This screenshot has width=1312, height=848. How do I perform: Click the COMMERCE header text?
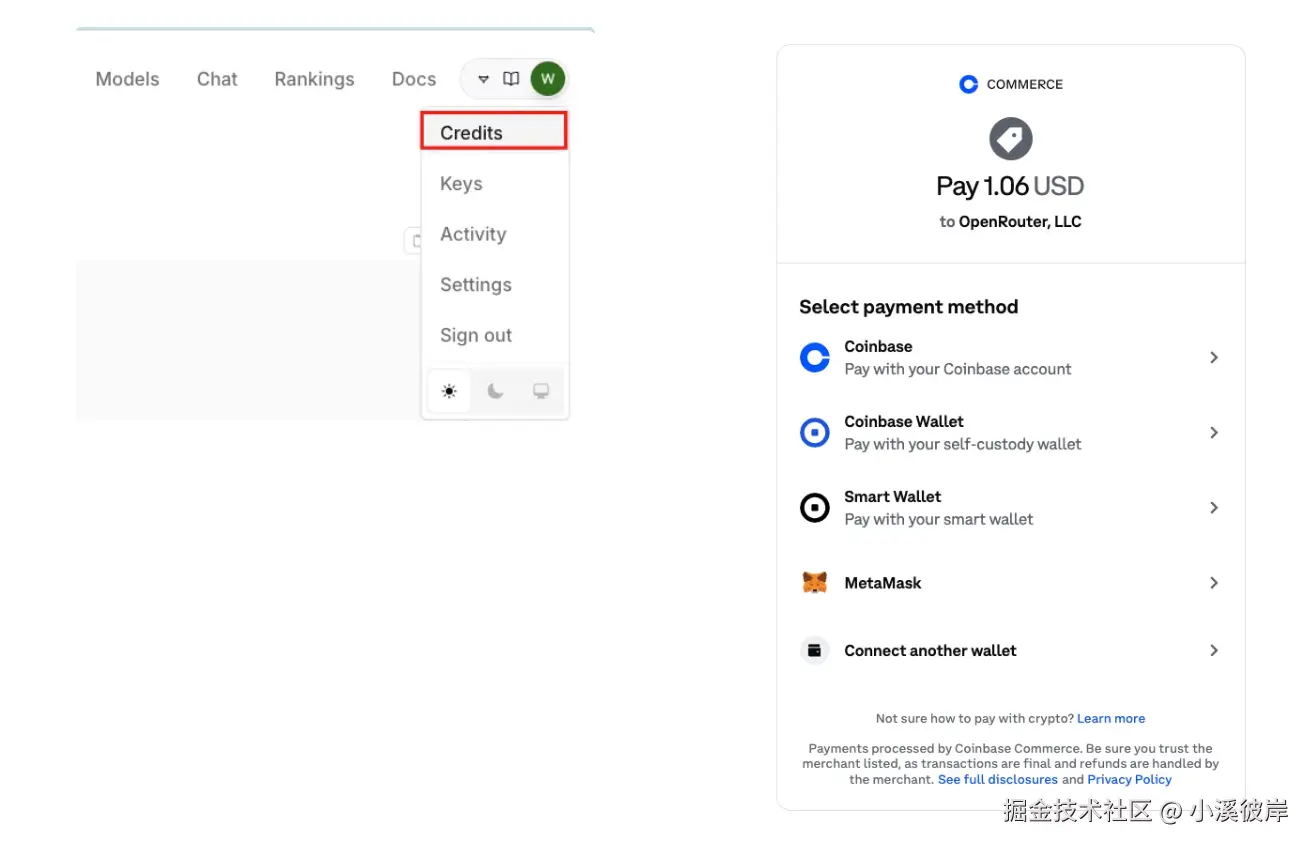[1025, 84]
